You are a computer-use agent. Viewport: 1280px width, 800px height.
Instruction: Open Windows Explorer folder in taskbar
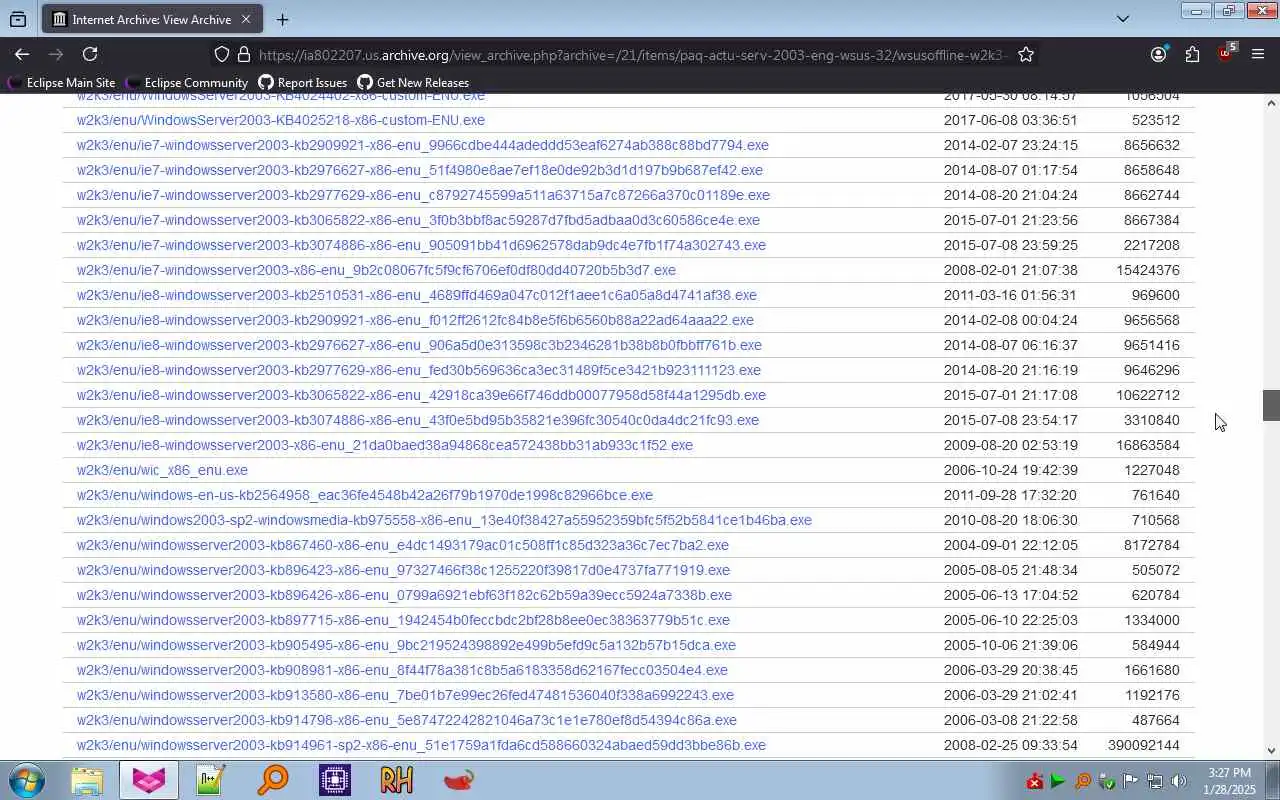pos(87,780)
